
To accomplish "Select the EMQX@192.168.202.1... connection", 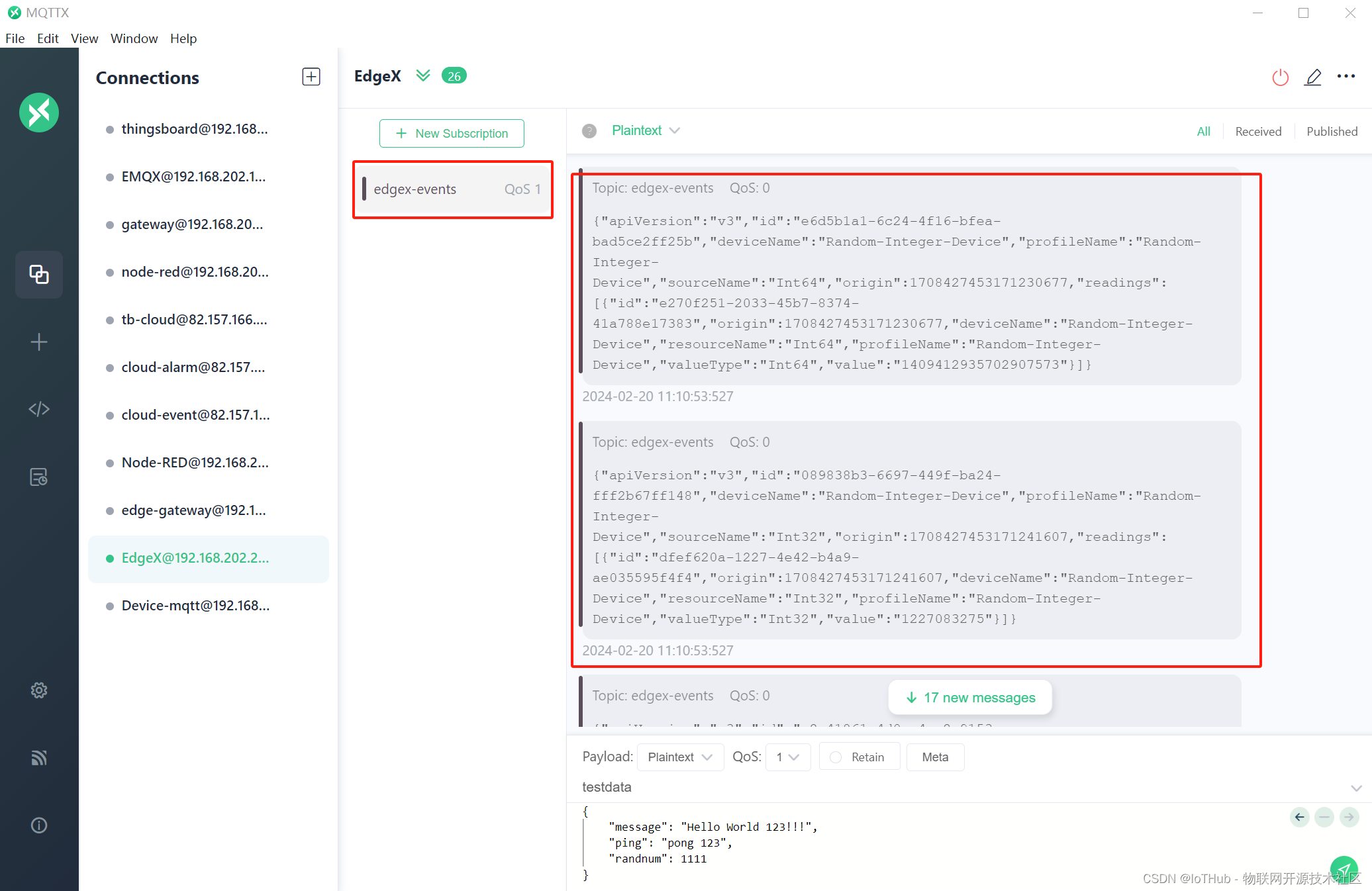I will point(209,177).
